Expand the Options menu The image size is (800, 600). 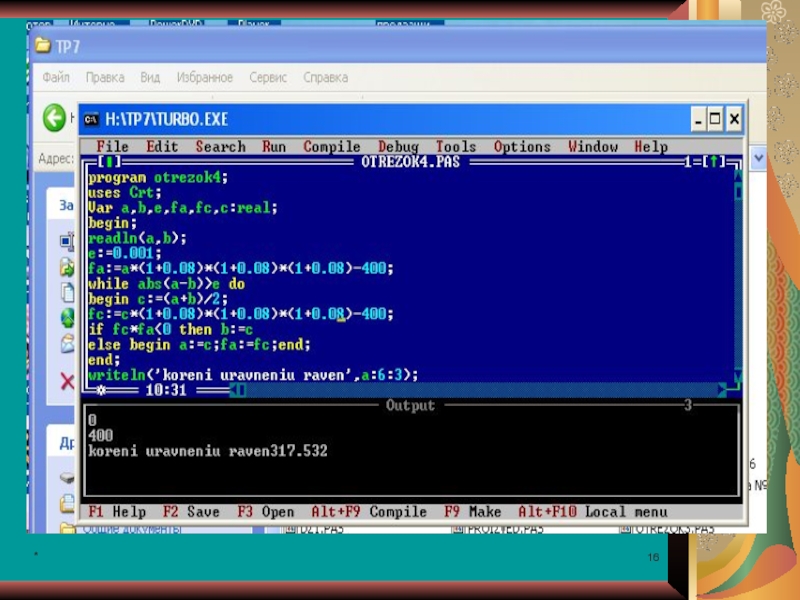point(522,147)
